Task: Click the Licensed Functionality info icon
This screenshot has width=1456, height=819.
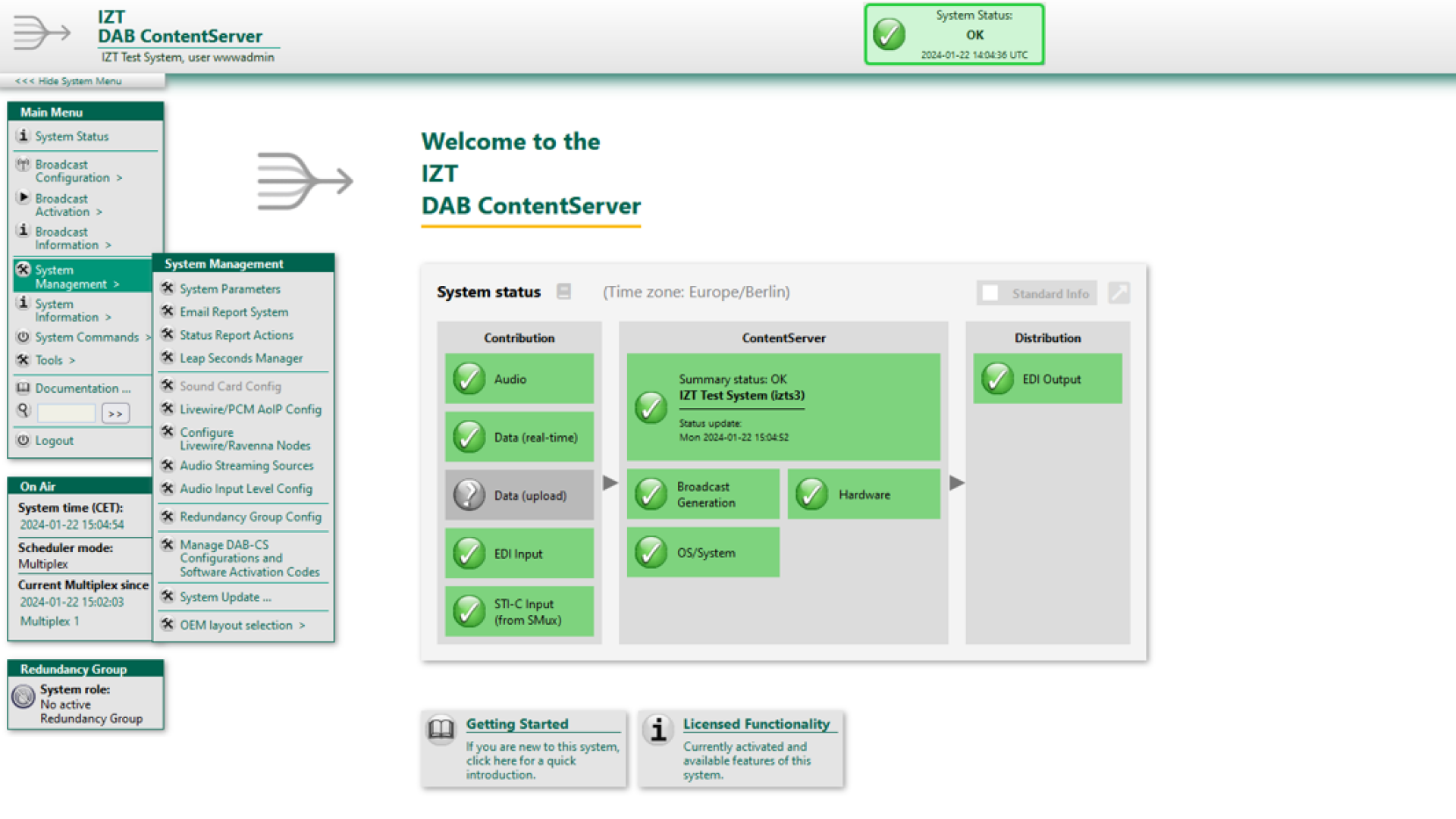Action: tap(658, 730)
